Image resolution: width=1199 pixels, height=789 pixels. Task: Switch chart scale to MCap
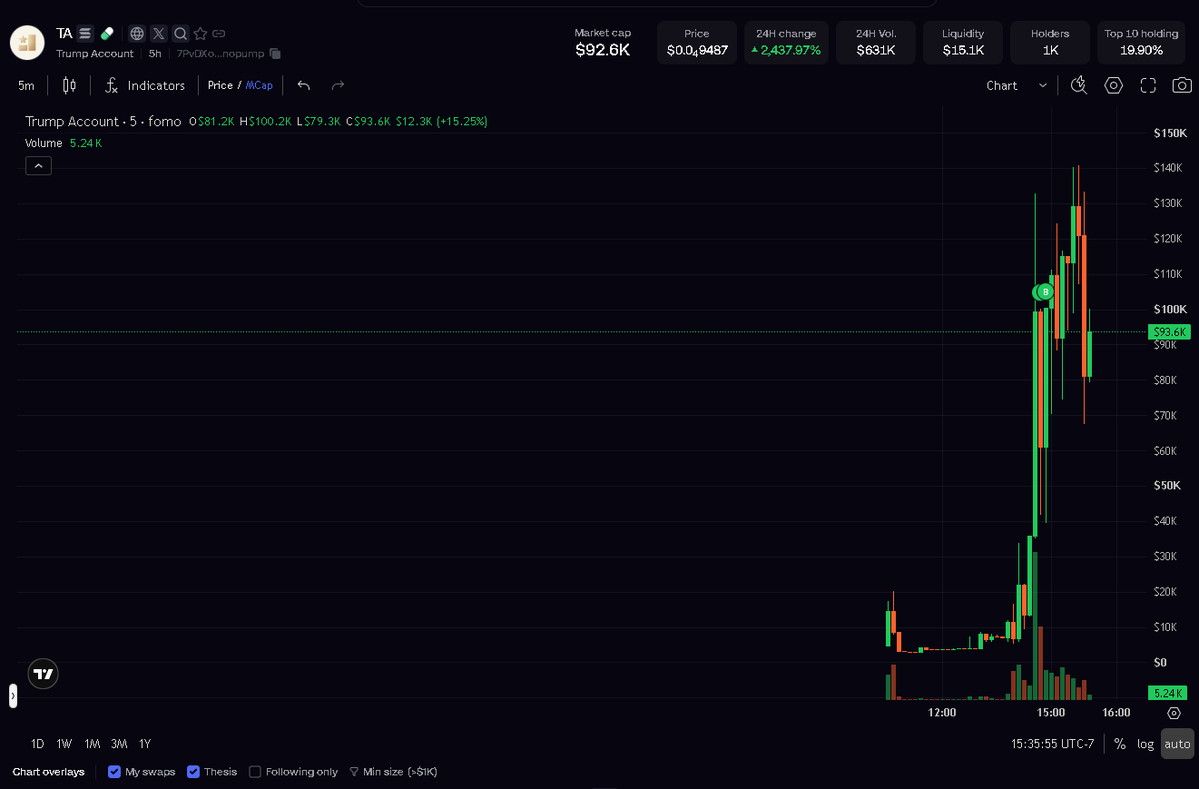[259, 86]
